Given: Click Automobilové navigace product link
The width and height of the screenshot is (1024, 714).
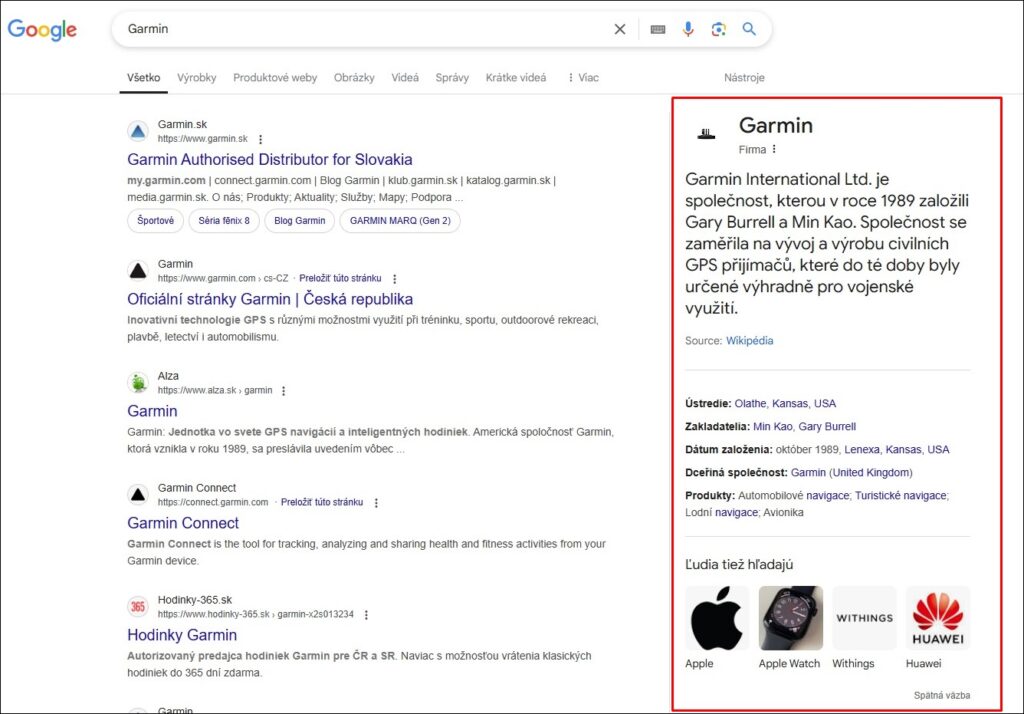Looking at the screenshot, I should click(793, 496).
